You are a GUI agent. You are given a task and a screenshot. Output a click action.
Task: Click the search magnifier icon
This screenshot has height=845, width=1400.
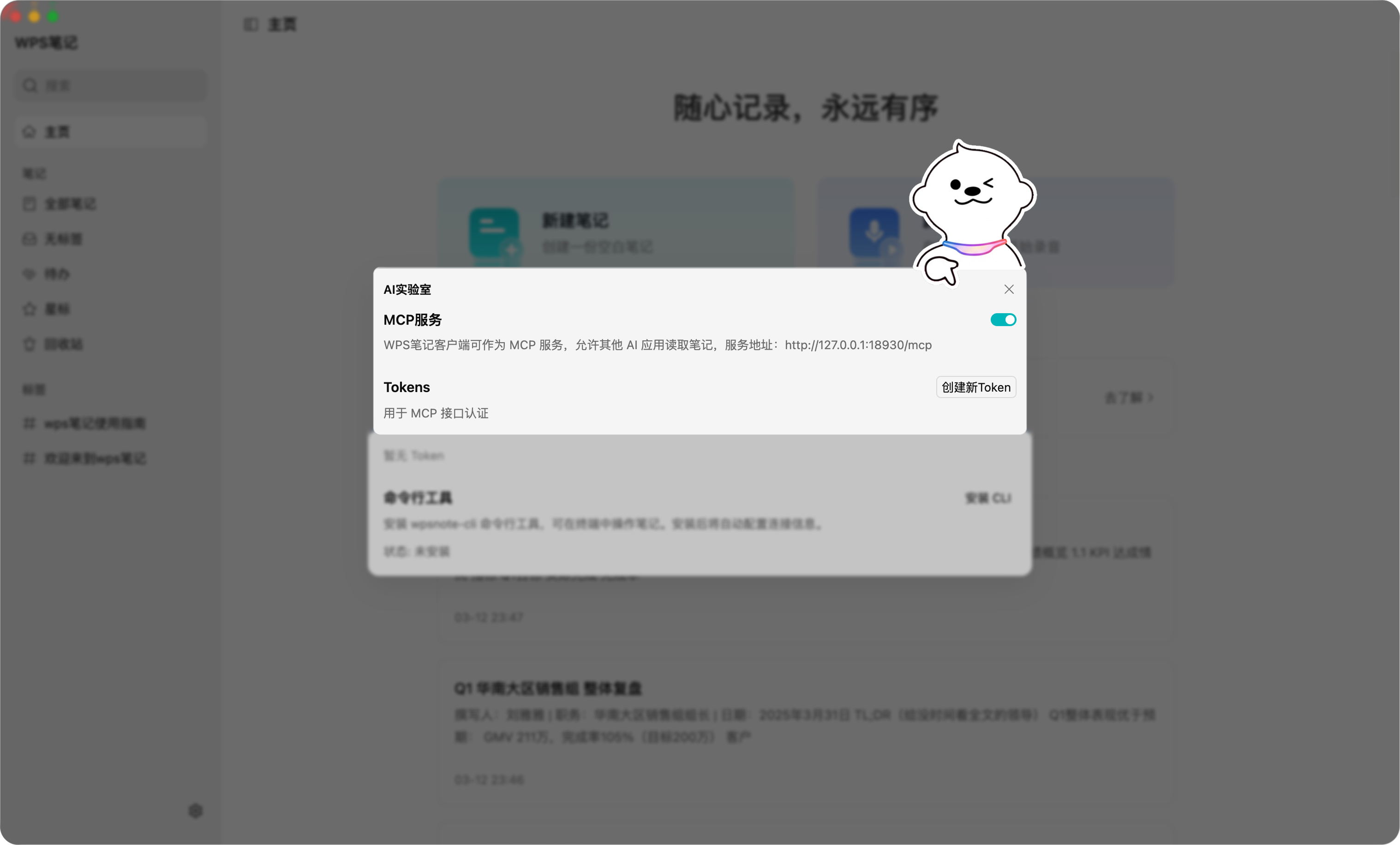[30, 85]
